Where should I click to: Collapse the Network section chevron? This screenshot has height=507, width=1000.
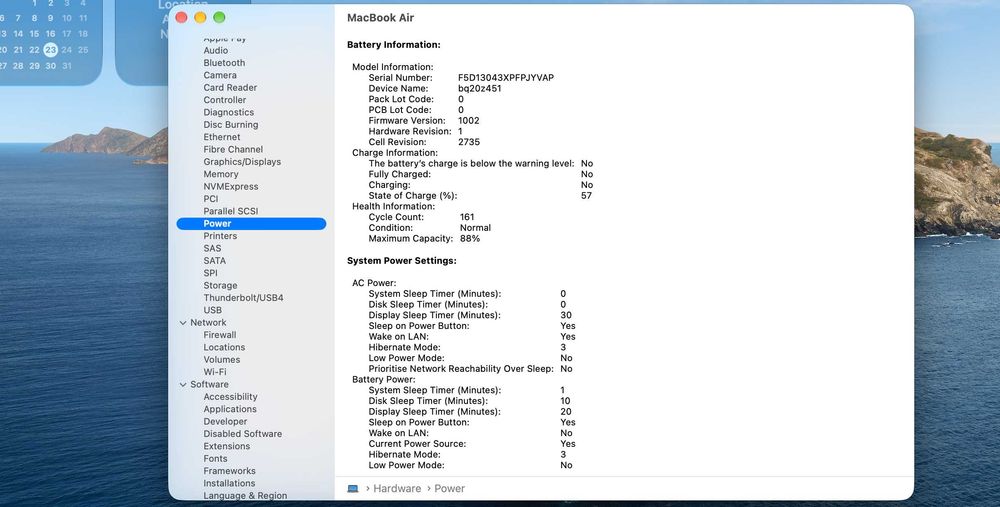183,323
